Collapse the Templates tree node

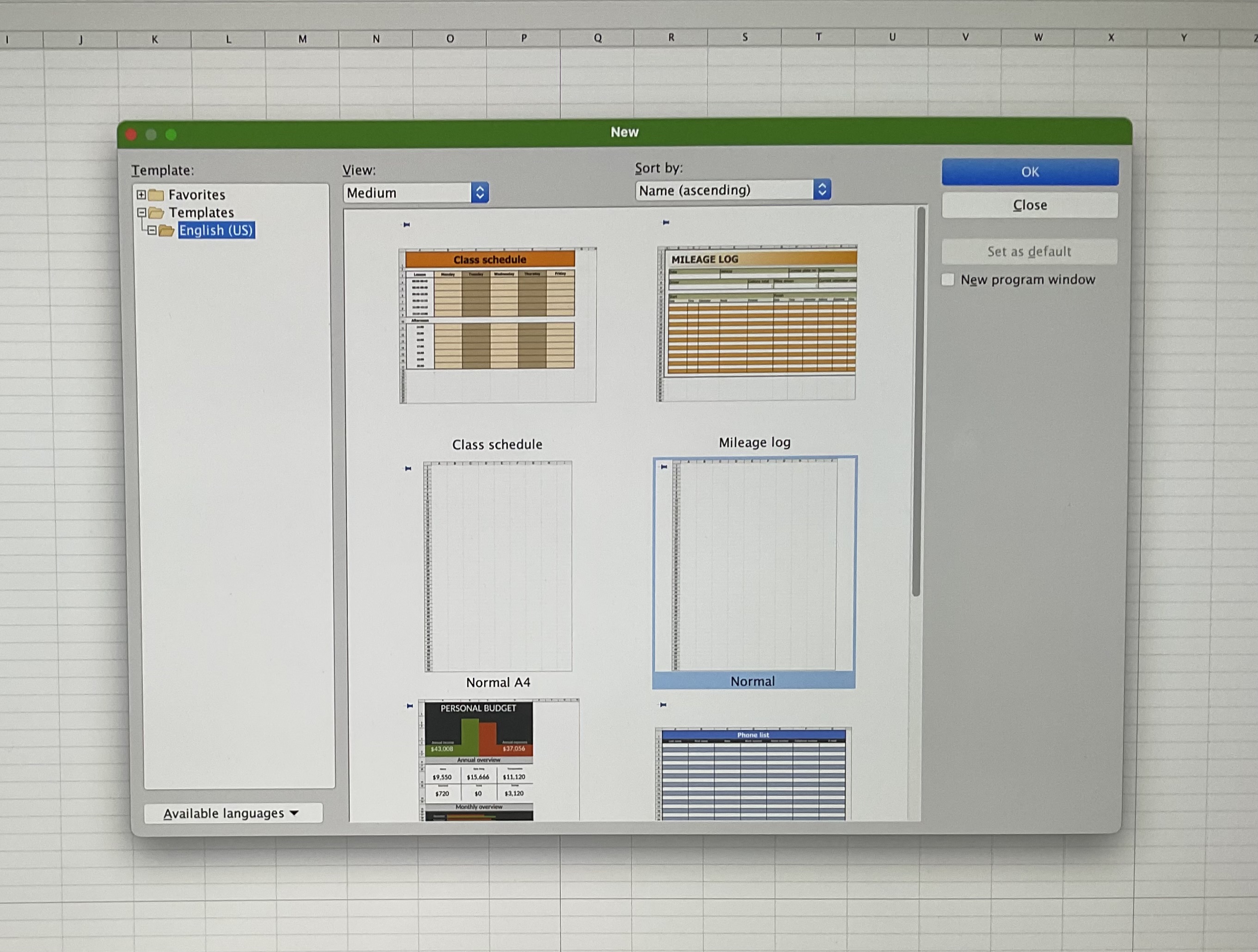[x=141, y=213]
